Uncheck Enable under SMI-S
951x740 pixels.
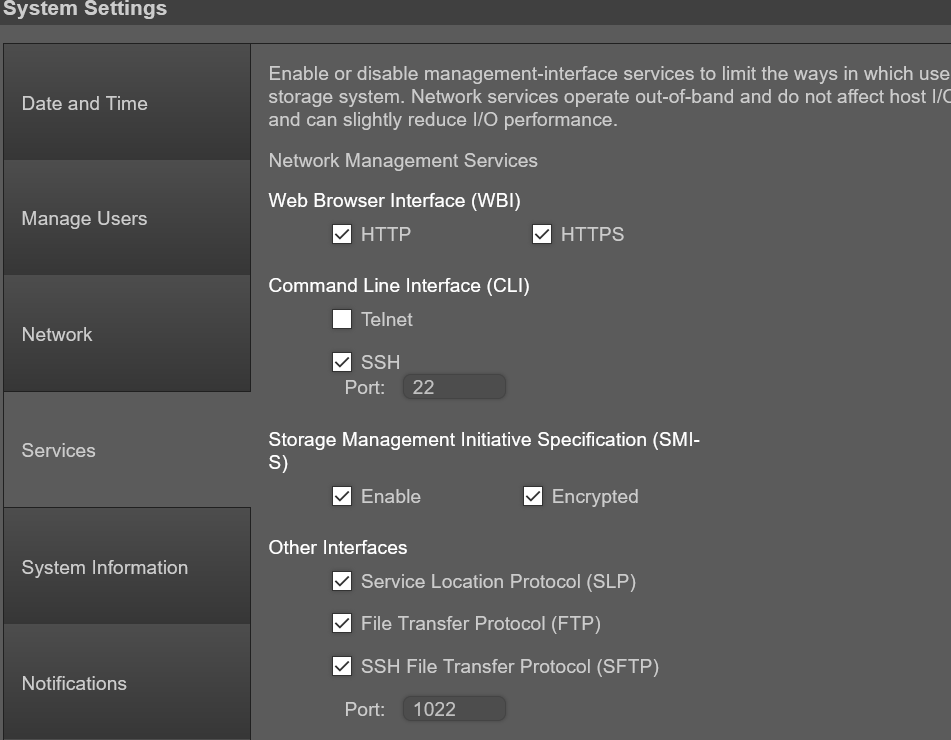pos(342,496)
